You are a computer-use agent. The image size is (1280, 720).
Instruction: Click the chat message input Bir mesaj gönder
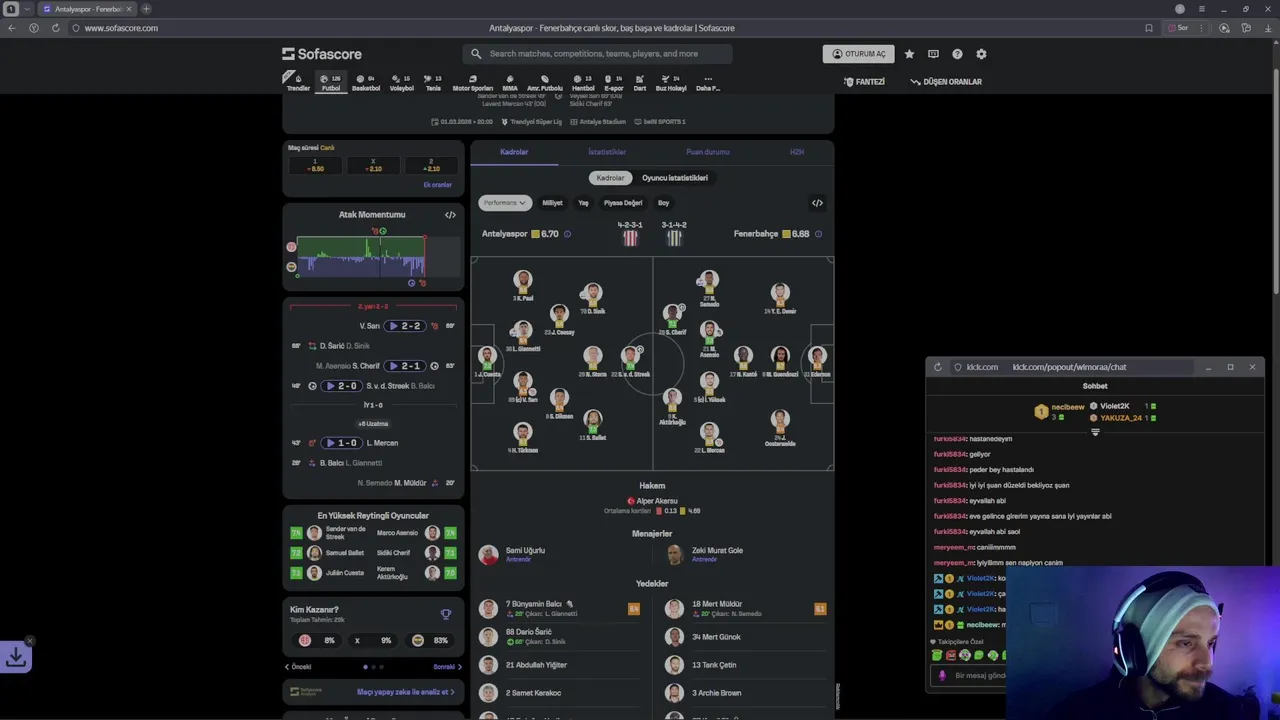(980, 675)
